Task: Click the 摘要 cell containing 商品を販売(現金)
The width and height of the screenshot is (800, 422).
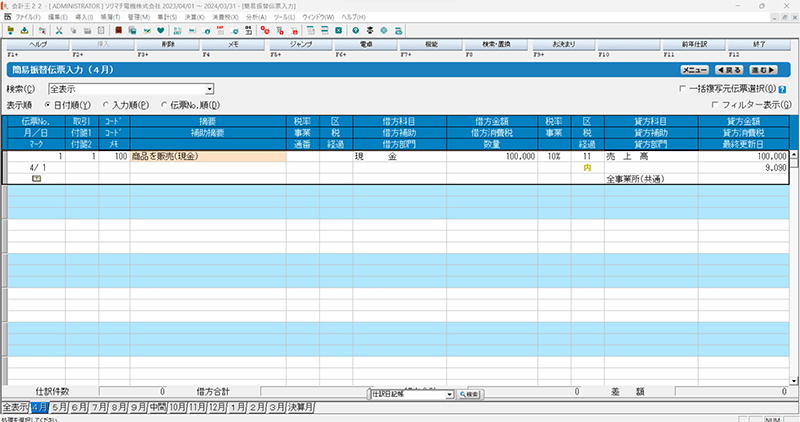Action: point(207,157)
